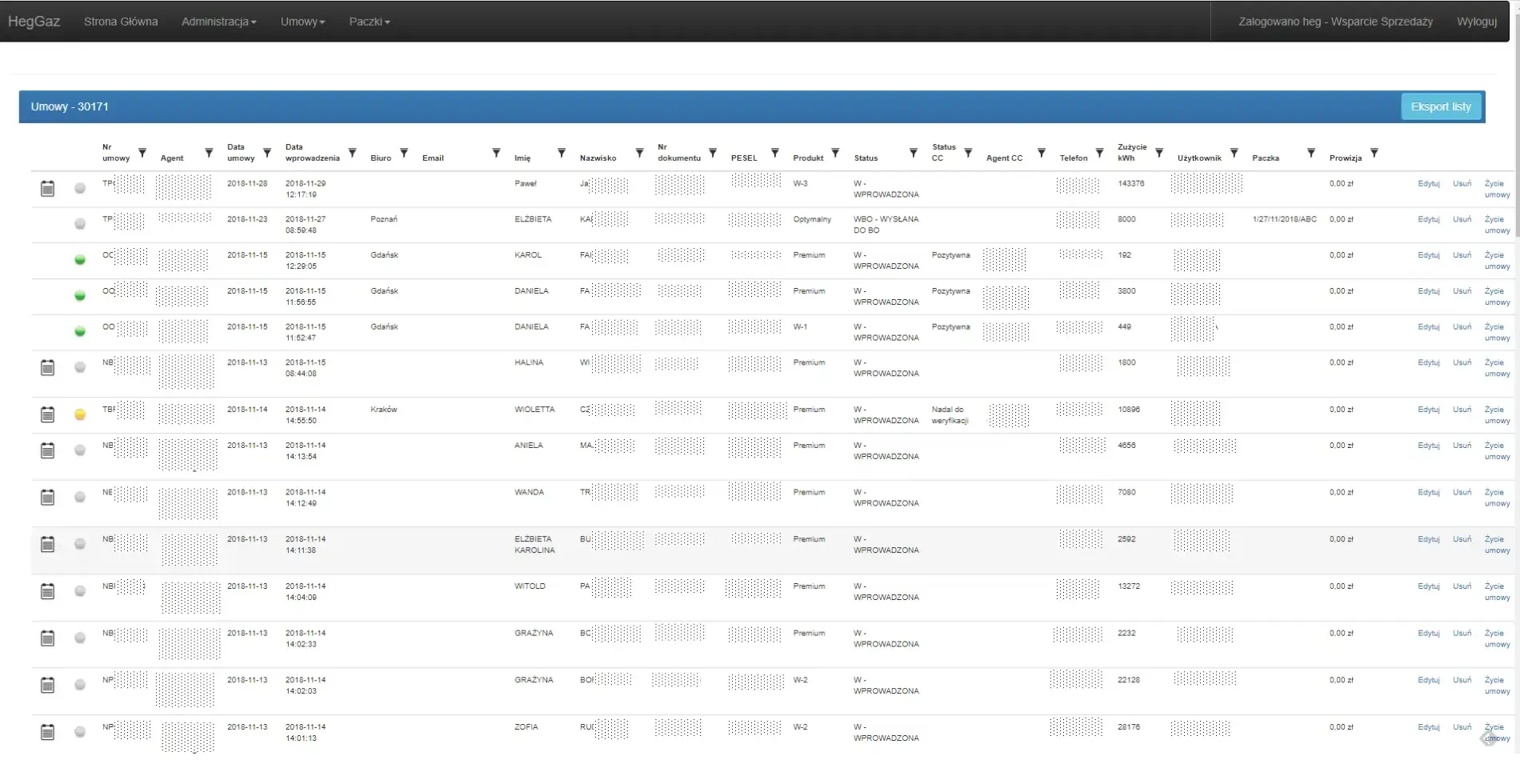Filter the Status column
Viewport: 1520px width, 784px height.
tap(913, 153)
